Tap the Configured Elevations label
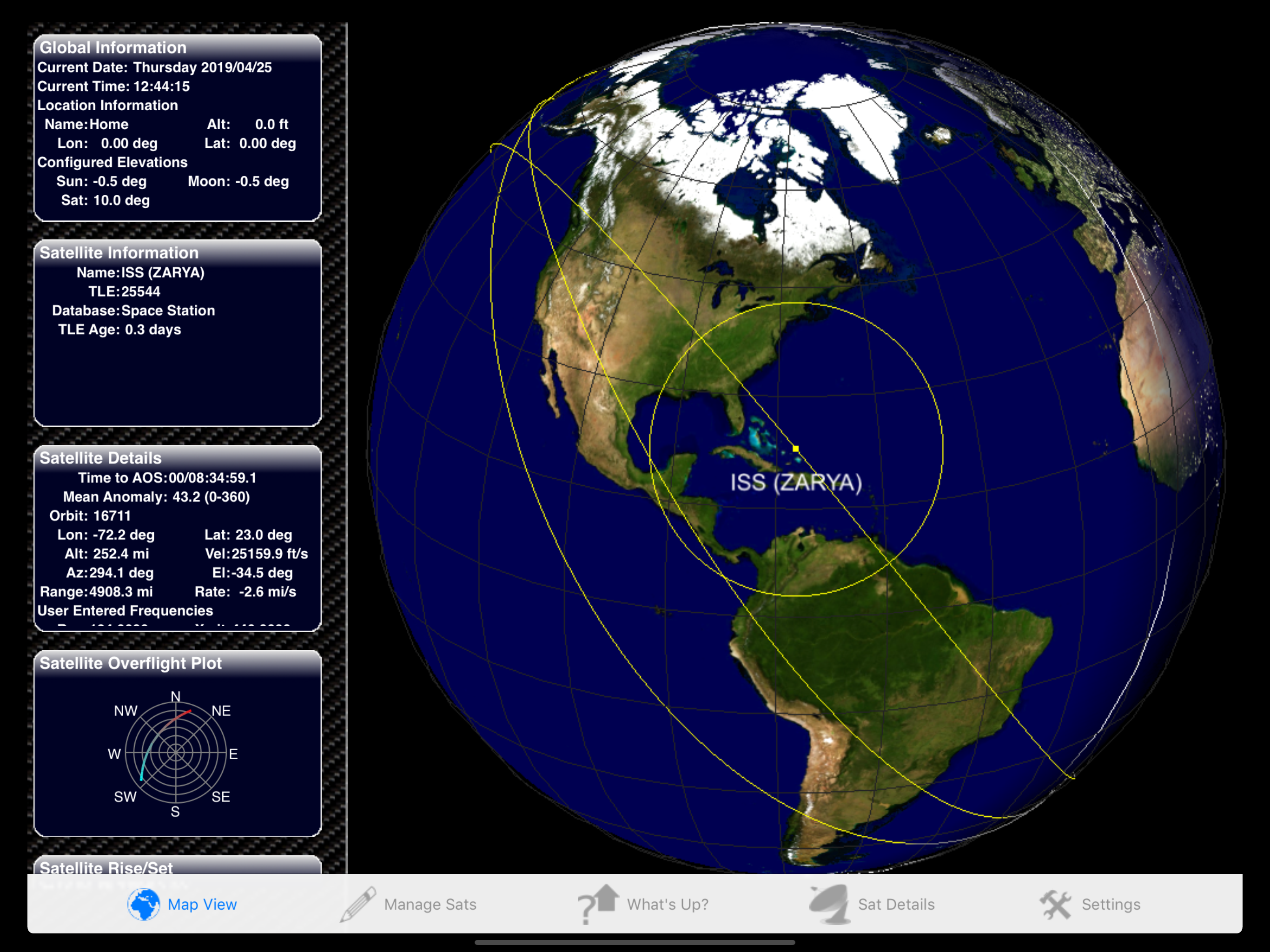This screenshot has height=952, width=1270. coord(112,163)
